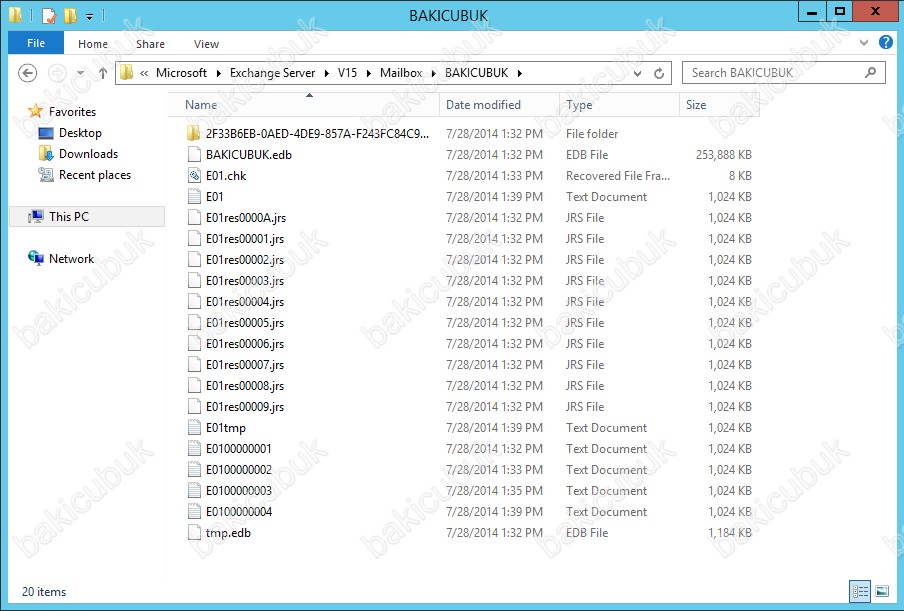
Task: Select the 2F33B6EB-0AED folder icon
Action: [194, 134]
